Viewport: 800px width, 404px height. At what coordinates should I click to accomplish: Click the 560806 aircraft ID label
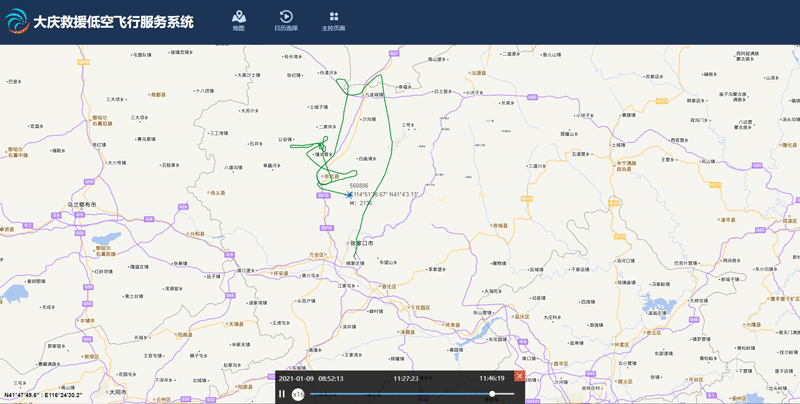click(359, 185)
